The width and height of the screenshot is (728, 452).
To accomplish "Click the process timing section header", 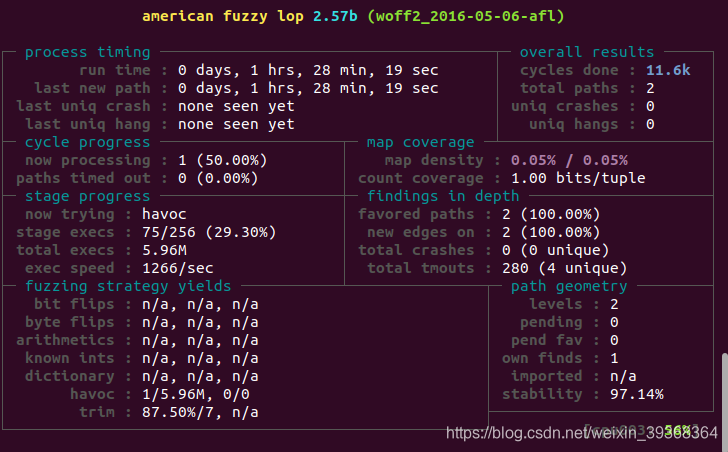I will click(88, 52).
